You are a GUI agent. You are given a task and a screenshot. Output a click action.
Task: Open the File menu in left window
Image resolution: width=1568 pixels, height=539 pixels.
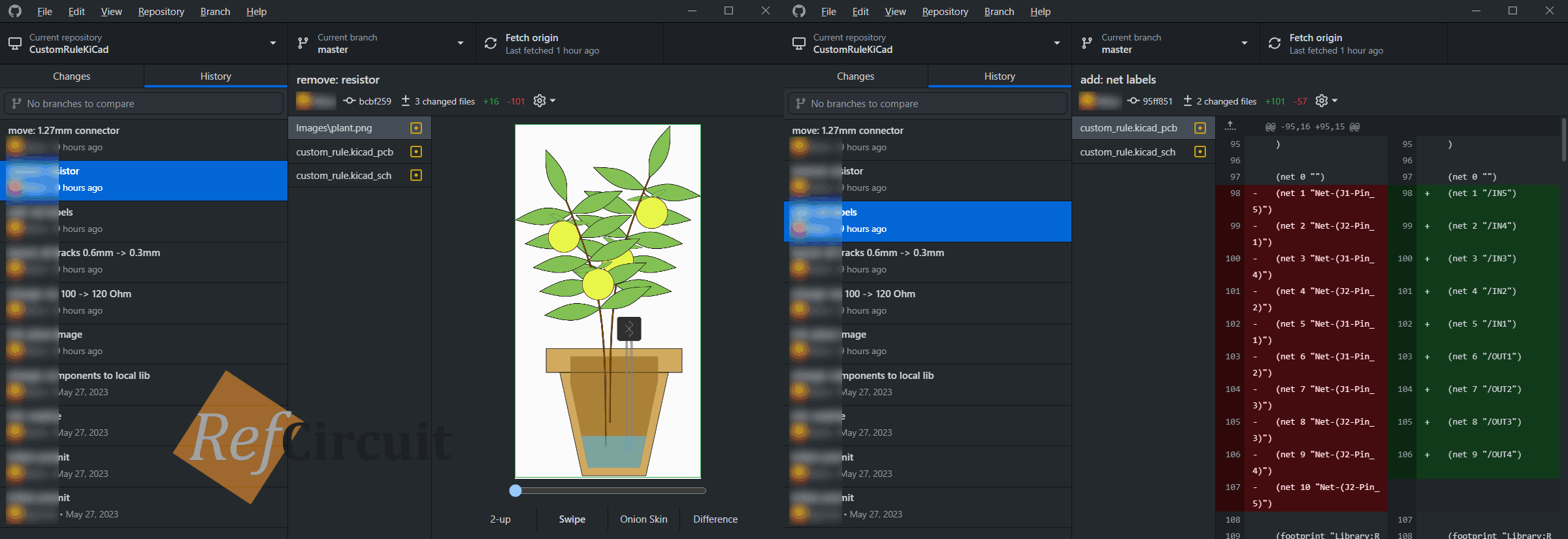pos(44,11)
